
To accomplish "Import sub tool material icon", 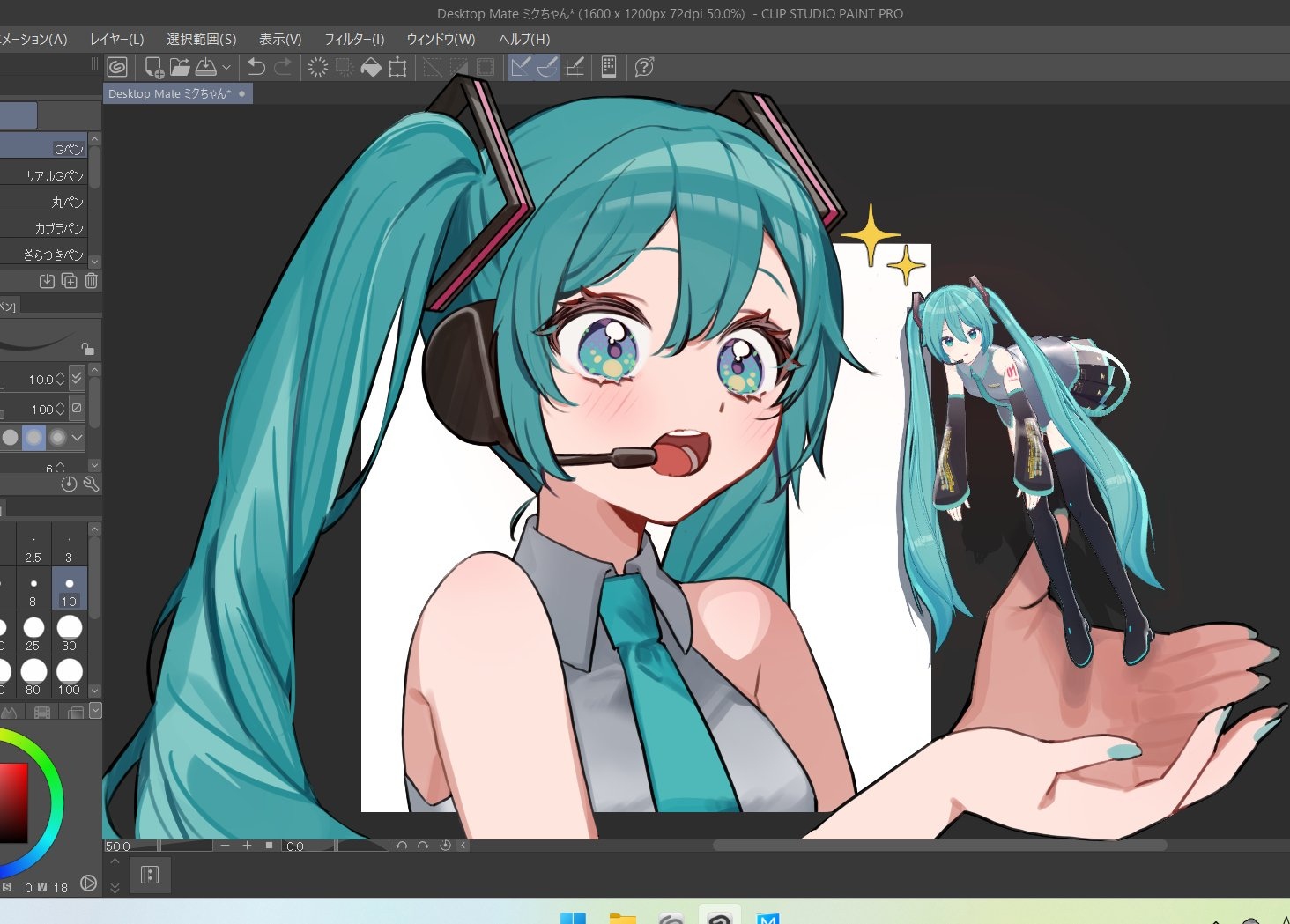I will click(47, 281).
